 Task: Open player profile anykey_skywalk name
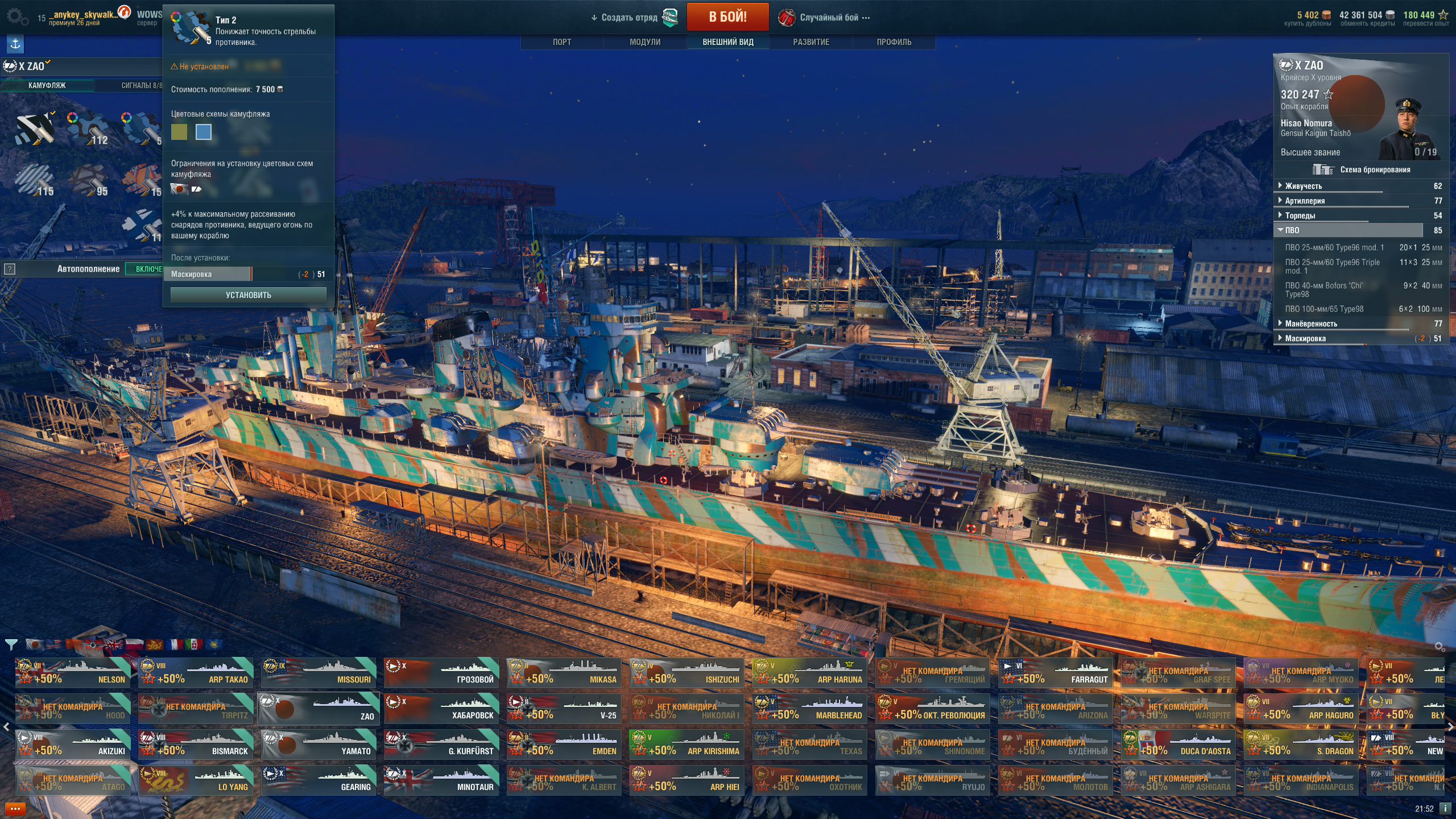pos(83,15)
